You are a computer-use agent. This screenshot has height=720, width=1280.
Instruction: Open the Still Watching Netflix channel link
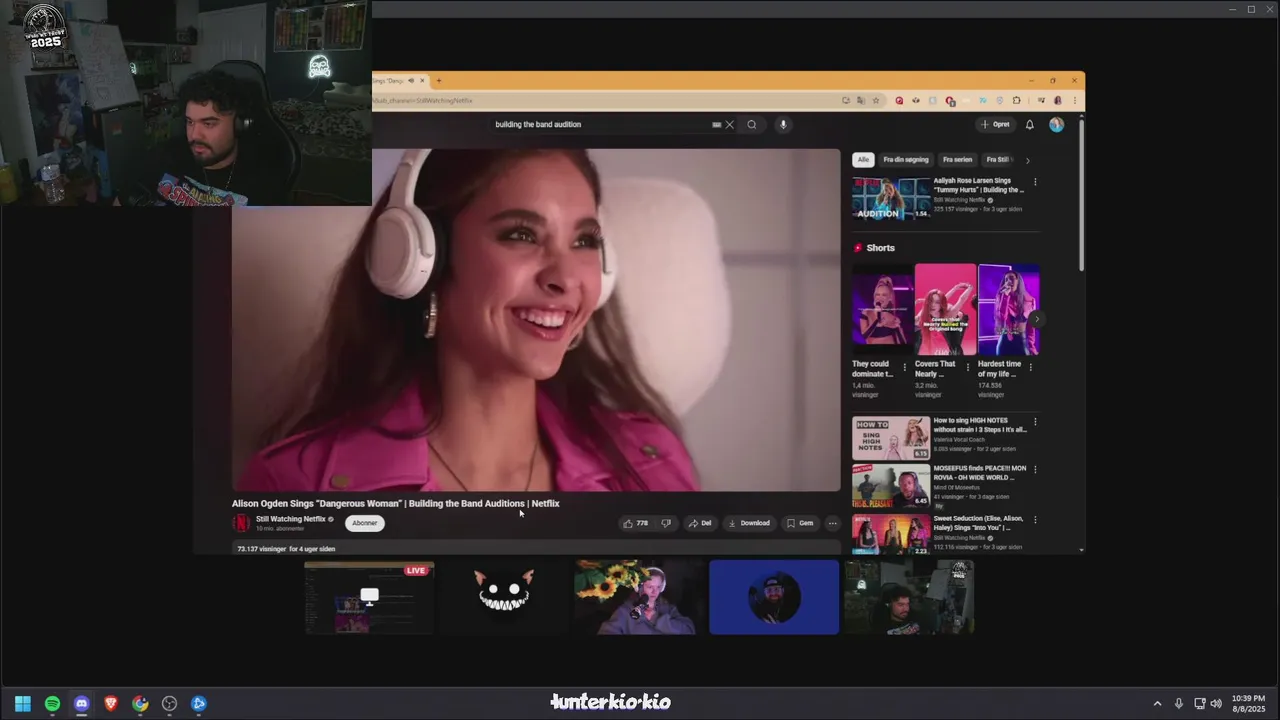291,519
